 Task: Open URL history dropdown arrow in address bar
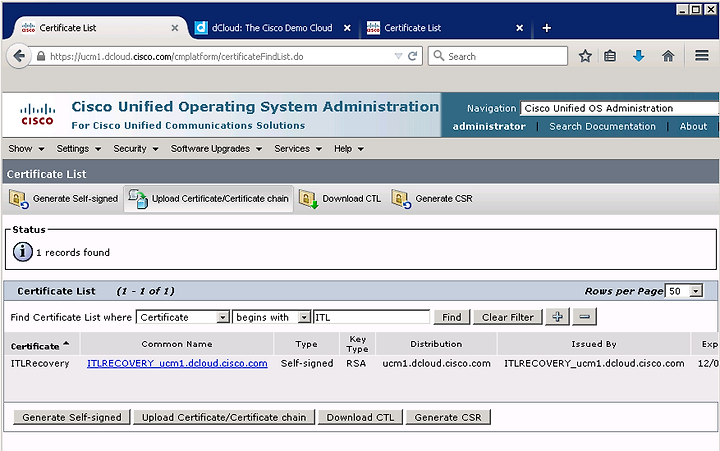[x=398, y=56]
